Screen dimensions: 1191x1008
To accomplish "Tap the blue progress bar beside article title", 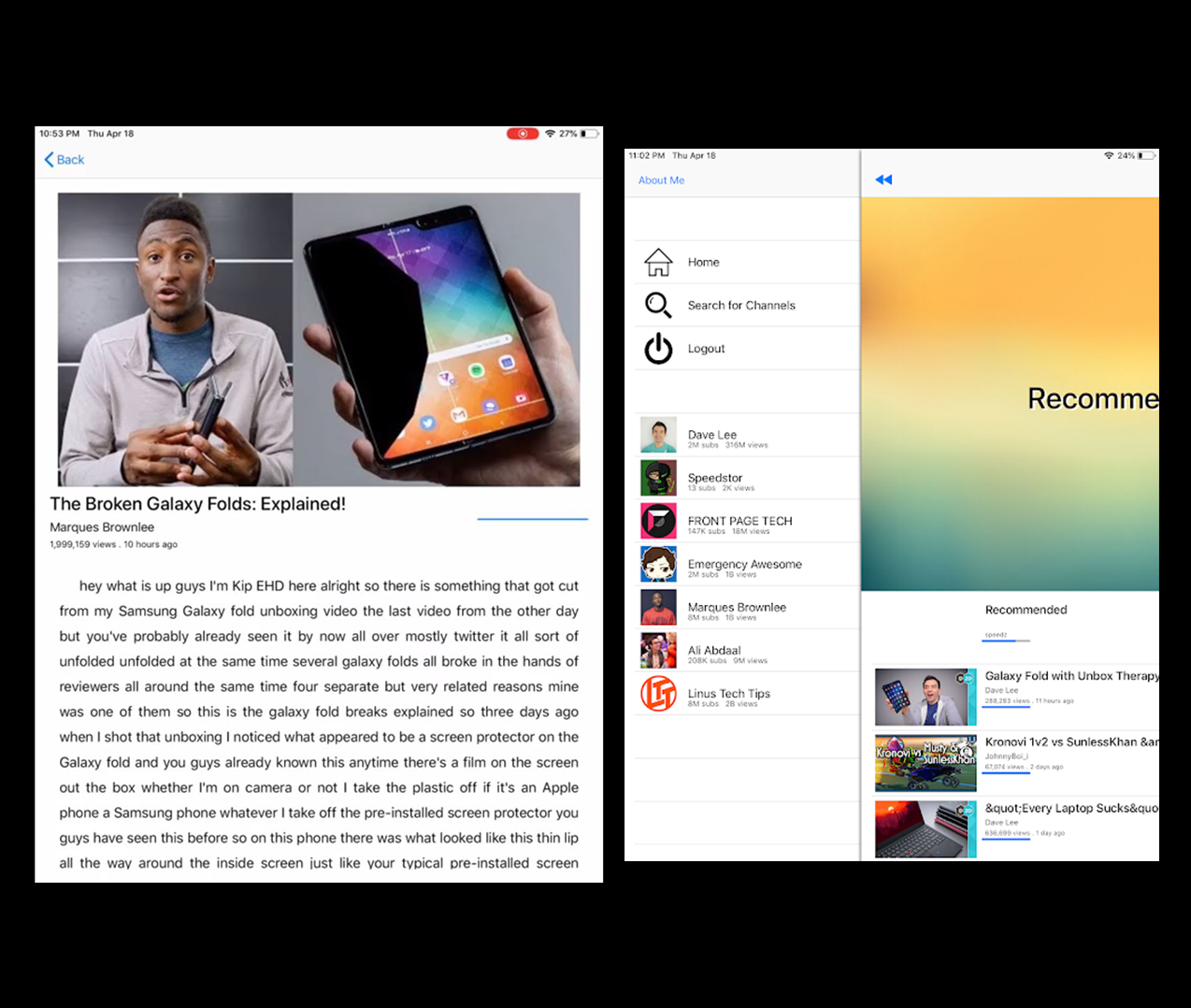I will click(x=533, y=518).
